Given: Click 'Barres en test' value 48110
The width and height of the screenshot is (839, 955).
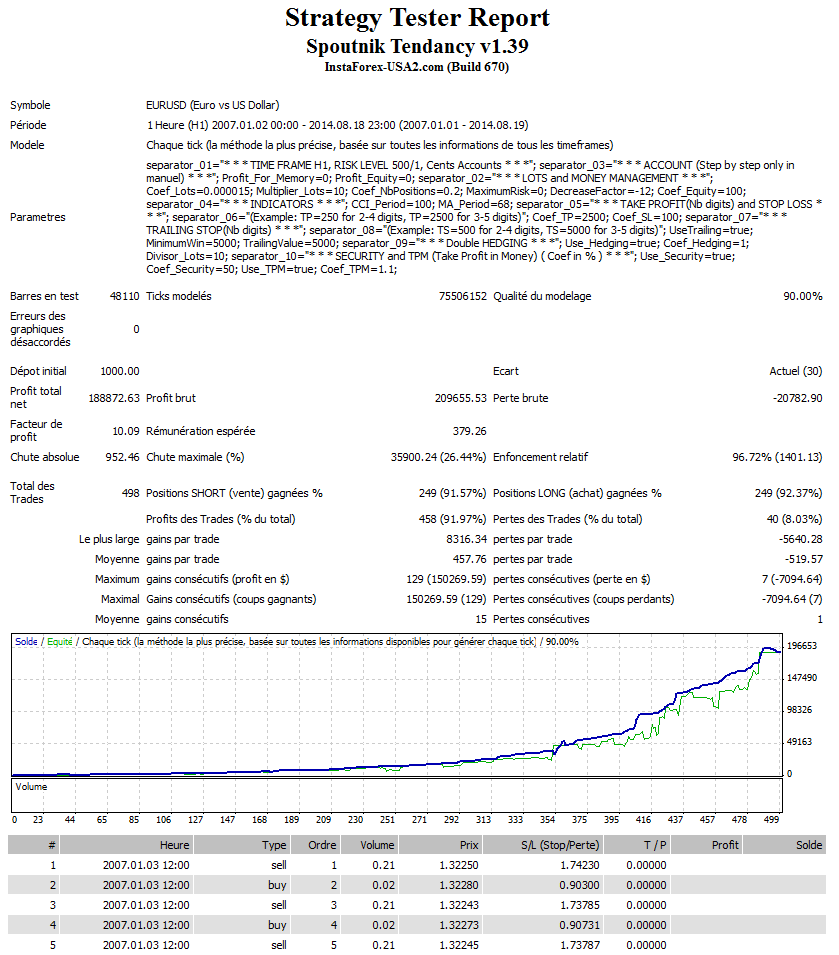Looking at the screenshot, I should tap(124, 297).
